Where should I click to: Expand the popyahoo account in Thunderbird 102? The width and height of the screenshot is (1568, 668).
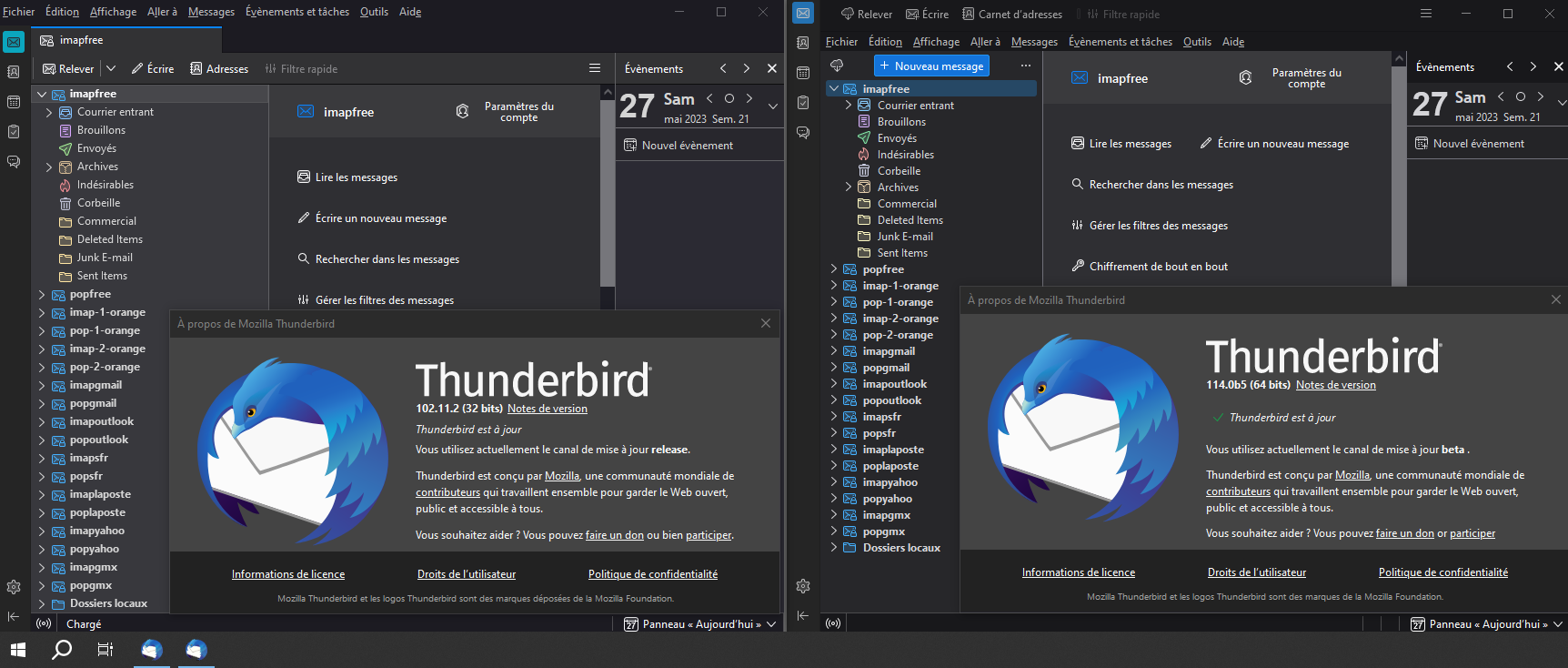tap(42, 549)
